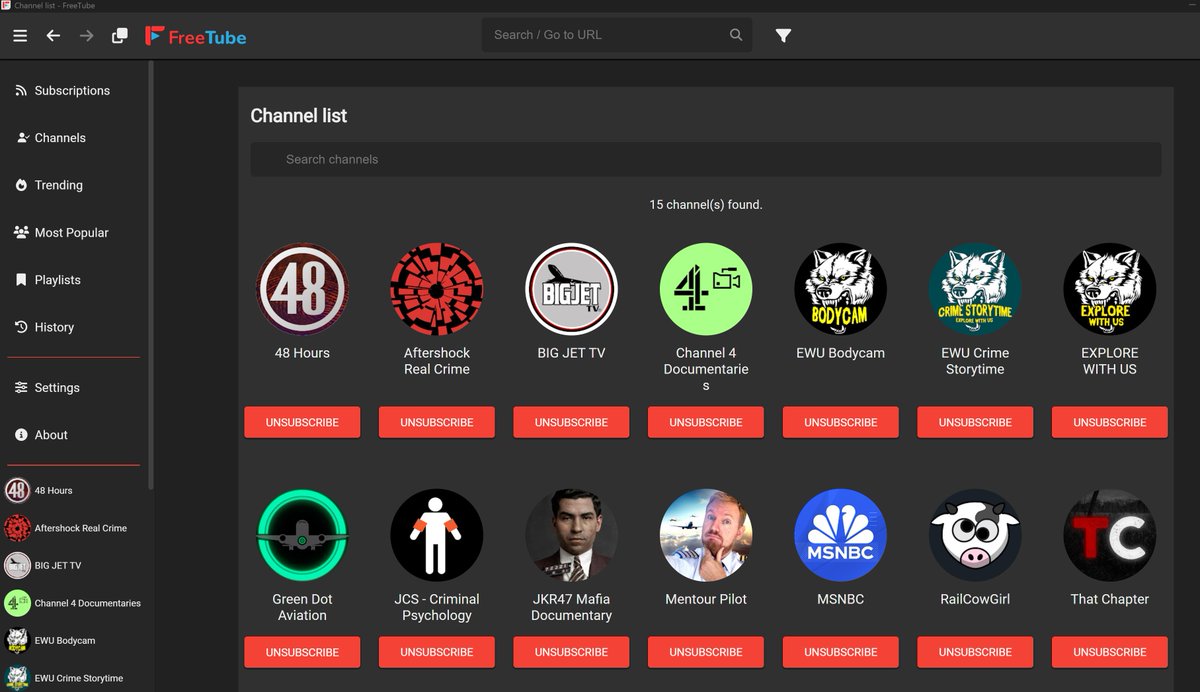Click the Most Popular people icon

(21, 232)
